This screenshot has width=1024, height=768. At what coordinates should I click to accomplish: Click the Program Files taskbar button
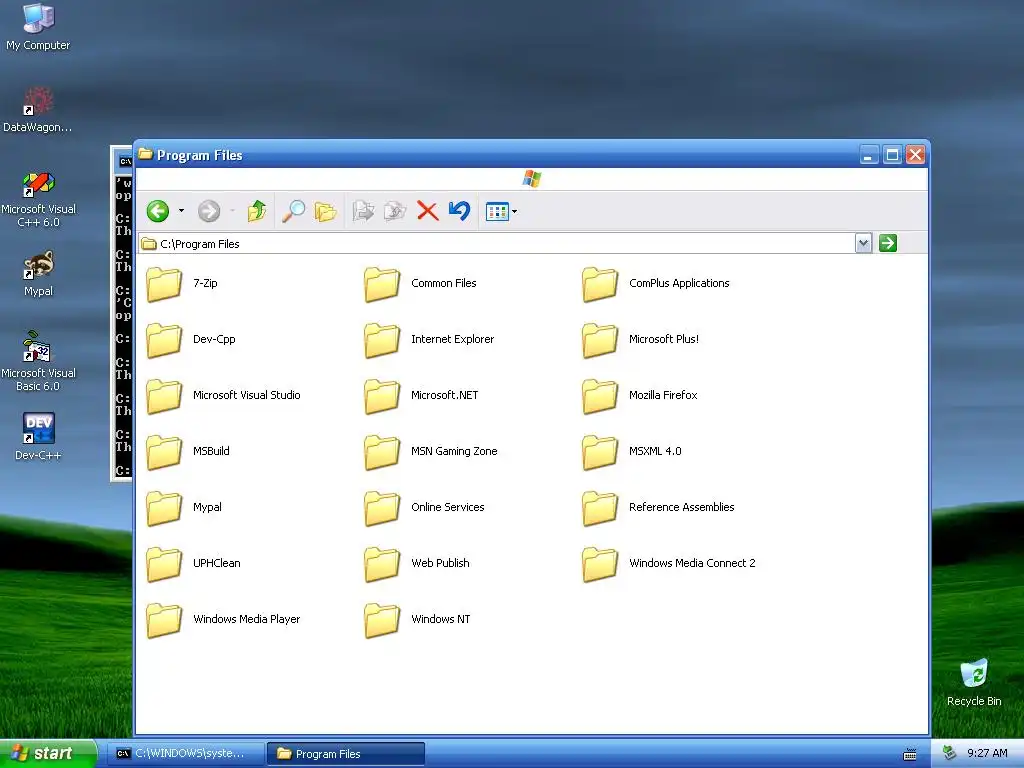click(346, 754)
